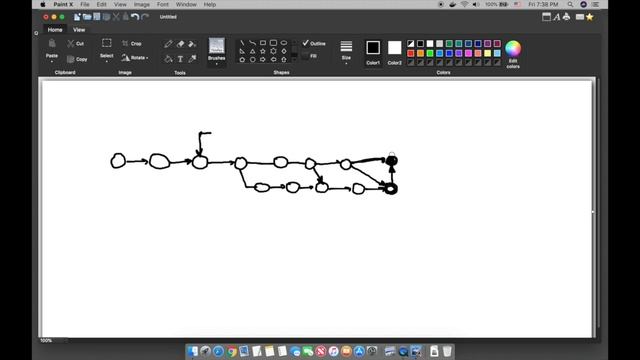Click the Spotlight search icon in menu bar
Image resolution: width=640 pixels, height=360 pixels.
coord(570,4)
